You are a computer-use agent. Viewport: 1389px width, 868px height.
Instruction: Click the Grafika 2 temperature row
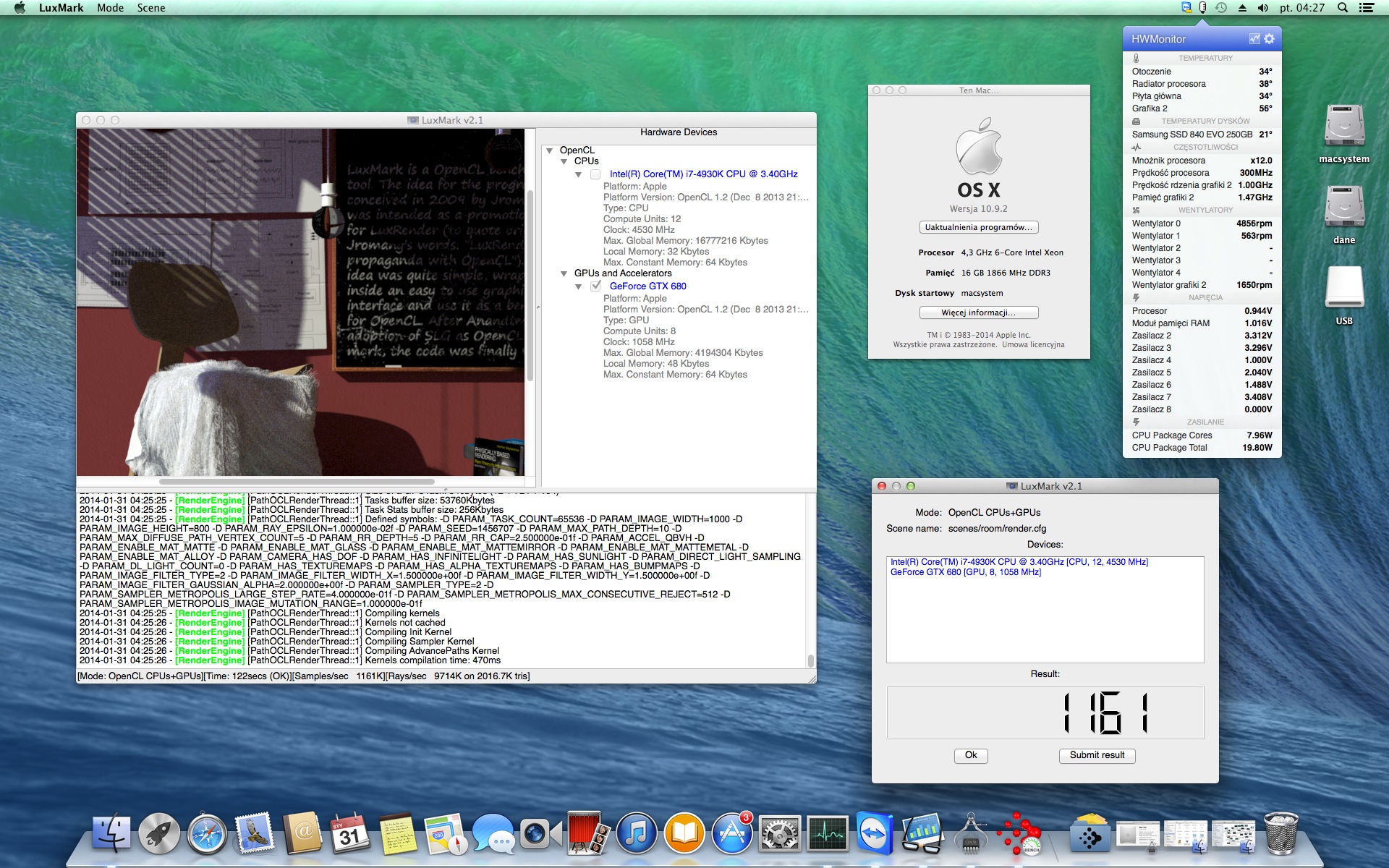point(1202,109)
